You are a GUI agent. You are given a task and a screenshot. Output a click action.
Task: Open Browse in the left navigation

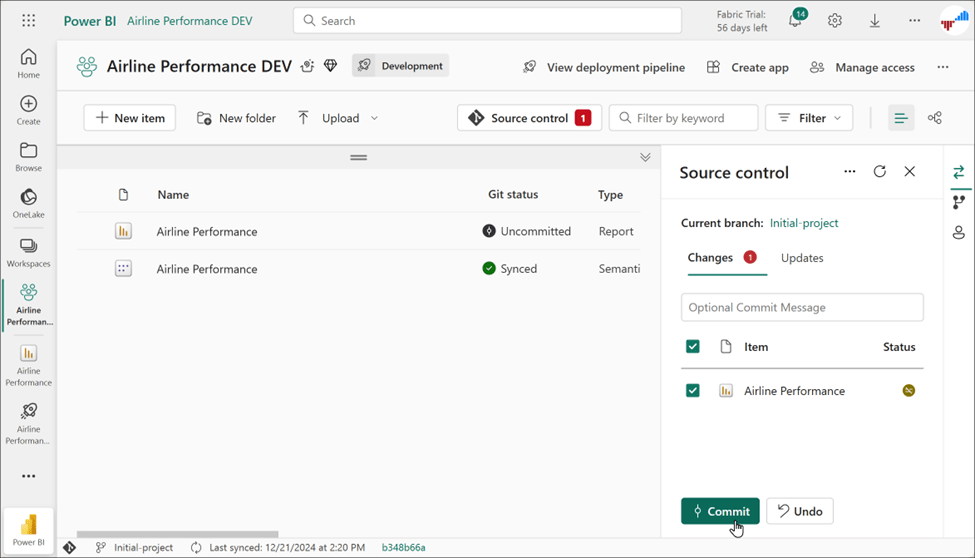point(29,157)
